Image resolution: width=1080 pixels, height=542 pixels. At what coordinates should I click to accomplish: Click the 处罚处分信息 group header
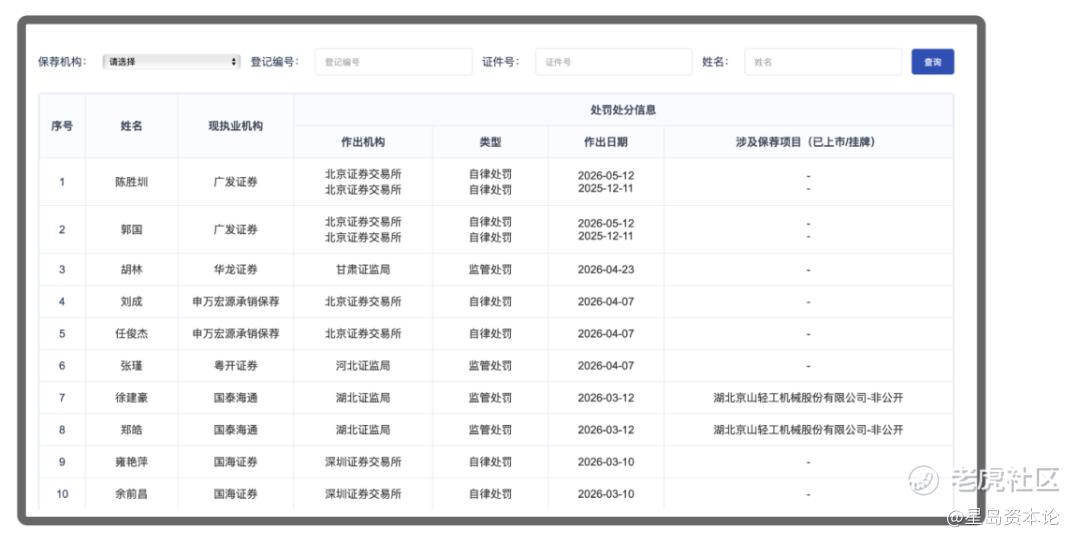coord(623,110)
